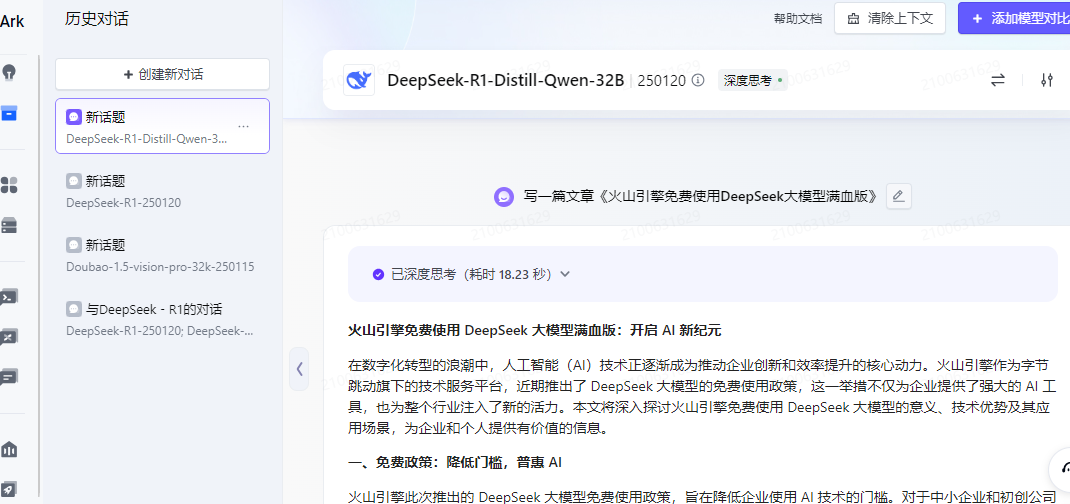Open the 新话题 Doubao-1.5-vision-pro conversation
This screenshot has height=504, width=1070.
(x=162, y=255)
